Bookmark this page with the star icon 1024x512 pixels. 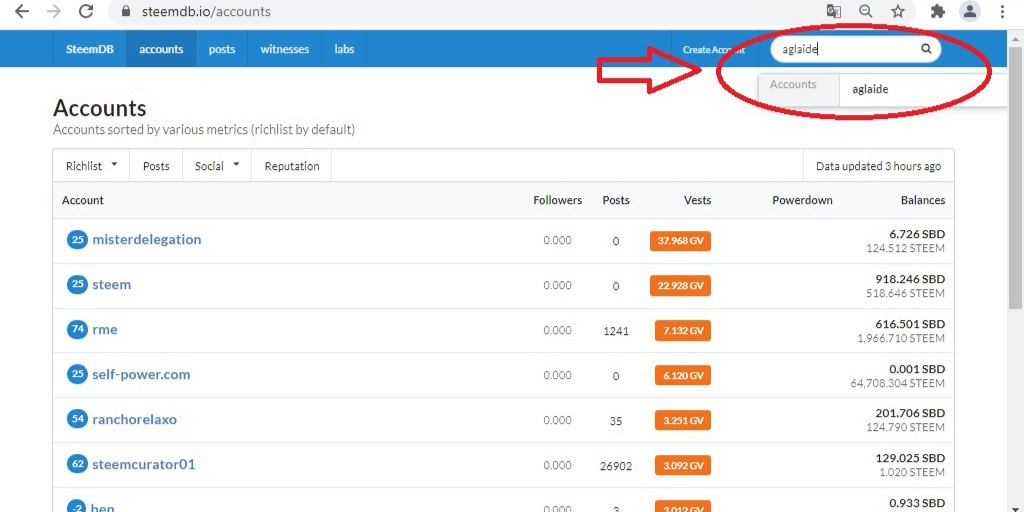(899, 11)
